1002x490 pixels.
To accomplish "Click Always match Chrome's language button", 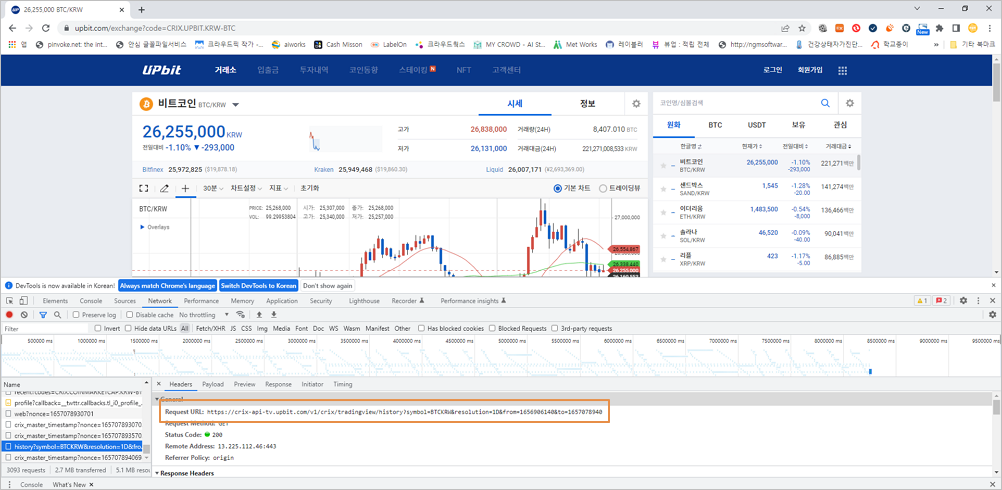I will pyautogui.click(x=167, y=286).
